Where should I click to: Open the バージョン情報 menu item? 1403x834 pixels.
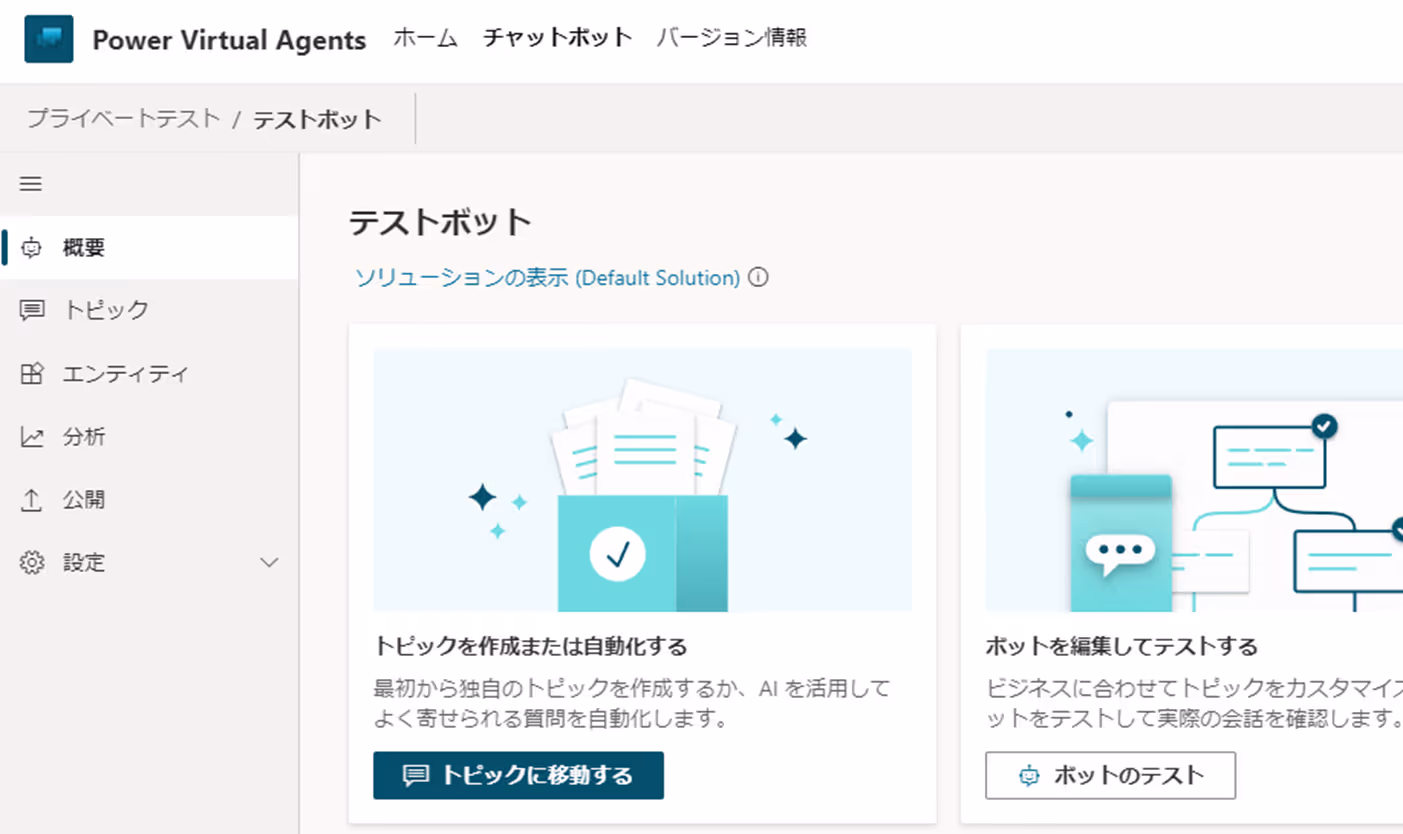732,38
